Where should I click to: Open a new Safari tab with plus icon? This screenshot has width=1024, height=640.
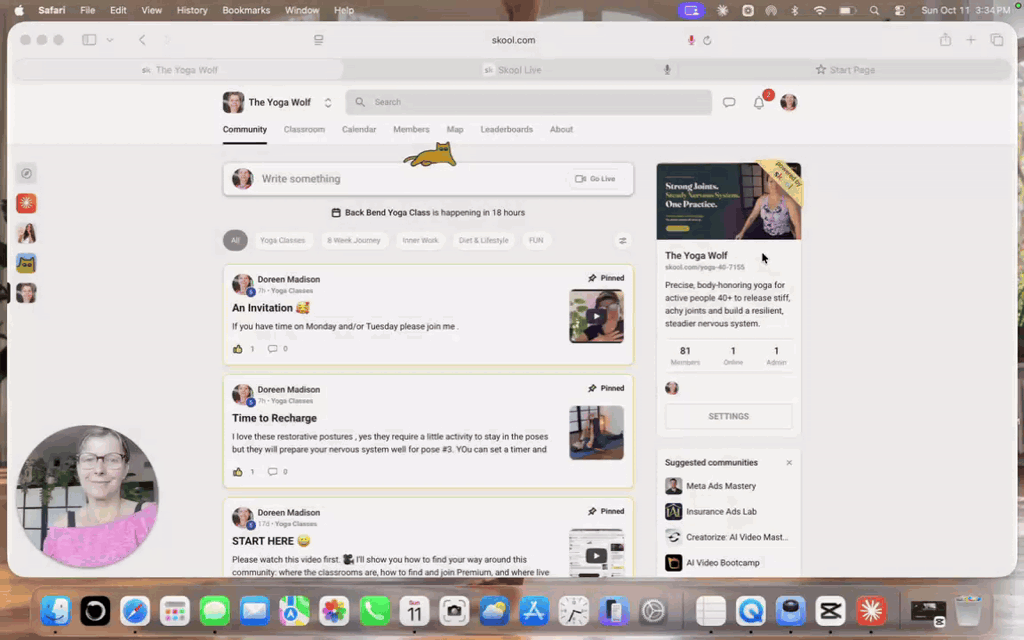point(971,40)
